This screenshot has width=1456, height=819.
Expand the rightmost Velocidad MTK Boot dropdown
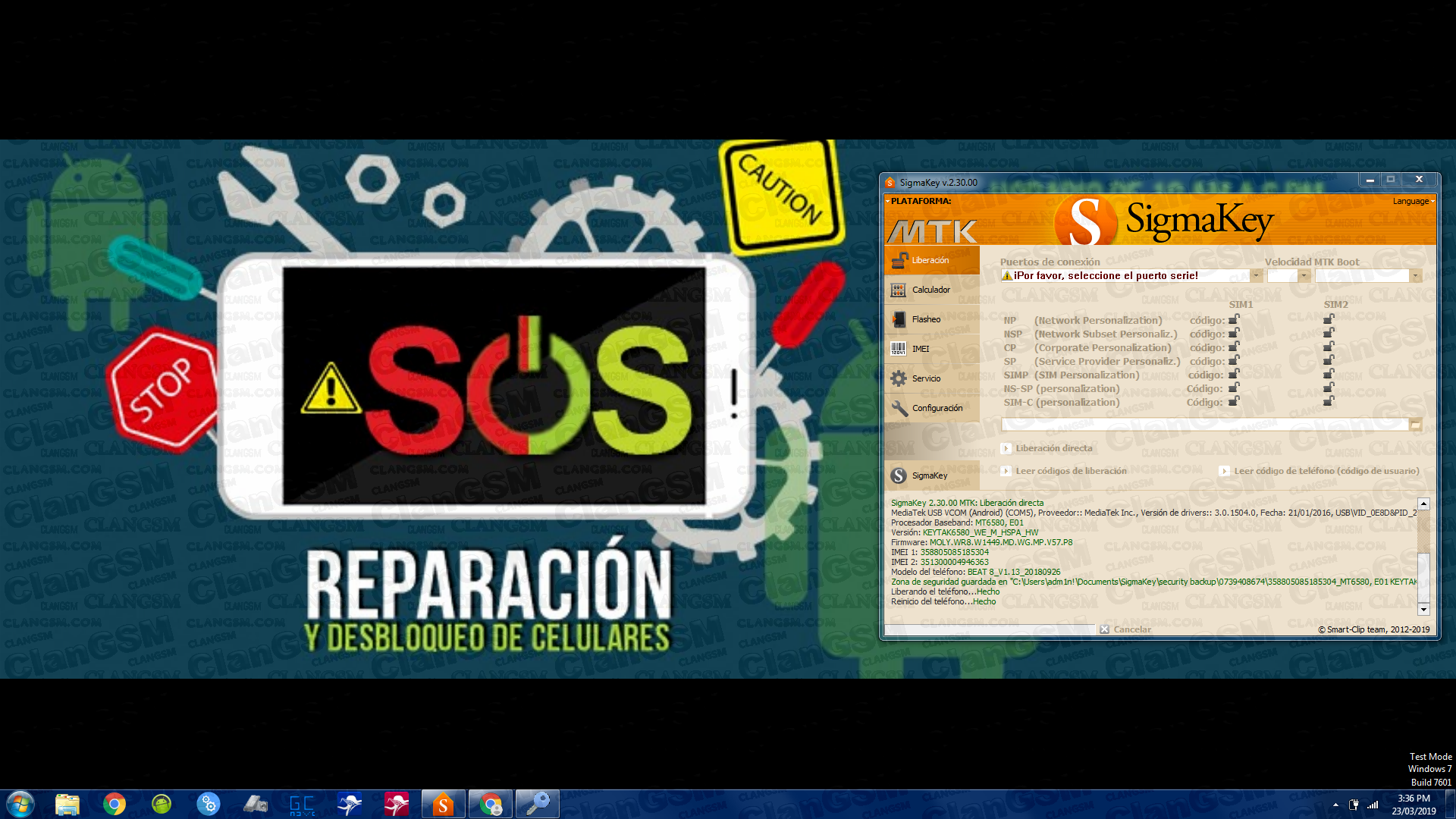pyautogui.click(x=1415, y=276)
